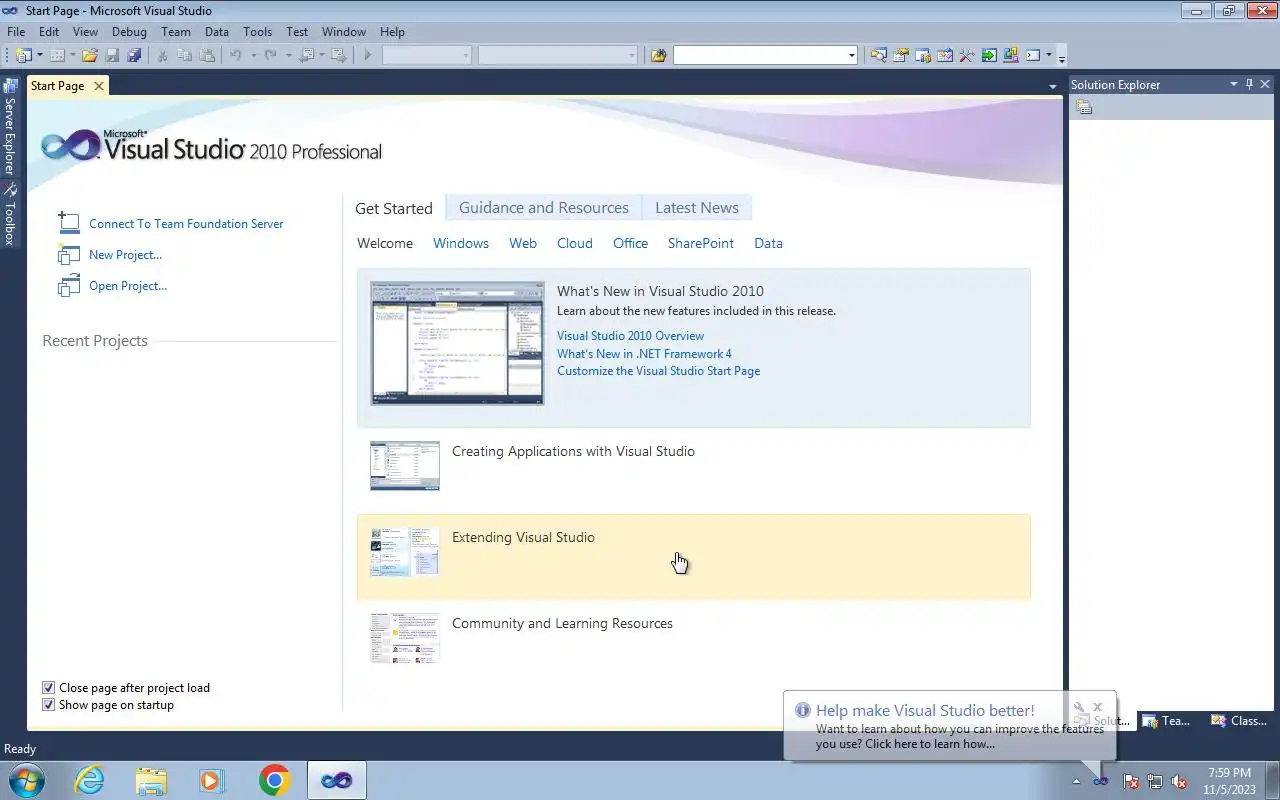Click the Save All toolbar icon
The width and height of the screenshot is (1280, 800).
point(134,55)
